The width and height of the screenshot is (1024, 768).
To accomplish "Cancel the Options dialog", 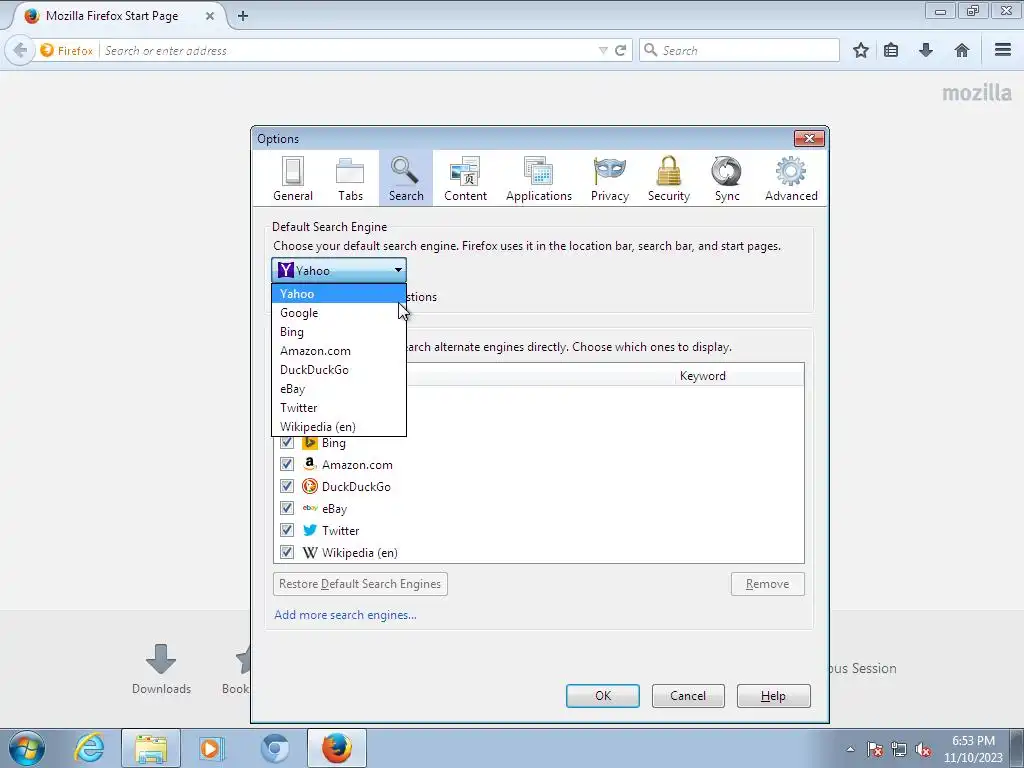I will click(x=688, y=696).
